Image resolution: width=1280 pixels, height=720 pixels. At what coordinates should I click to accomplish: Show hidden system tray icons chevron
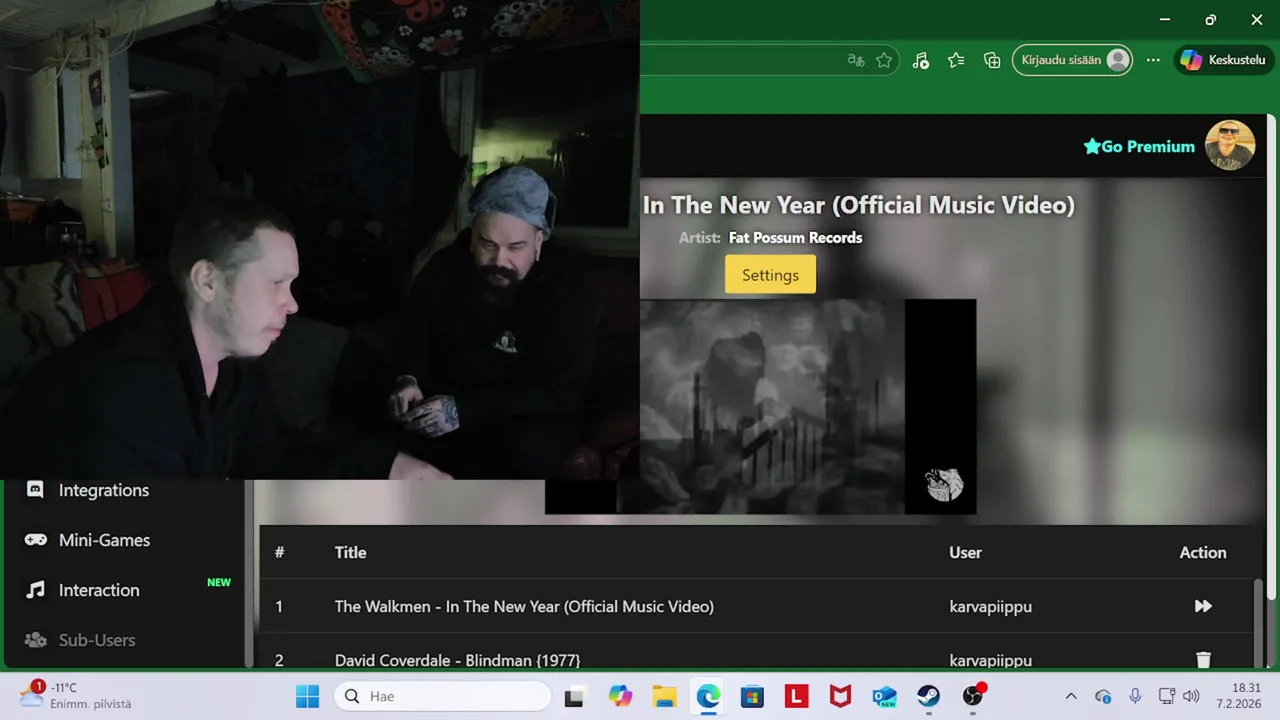pos(1071,696)
